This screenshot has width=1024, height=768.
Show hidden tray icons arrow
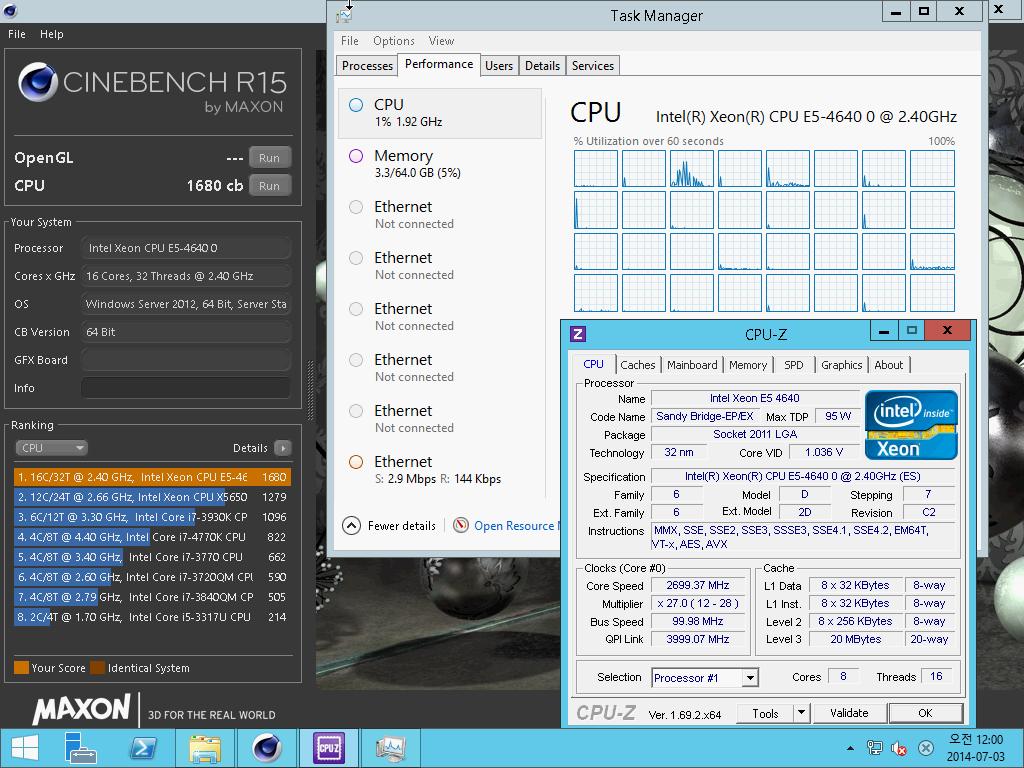pyautogui.click(x=850, y=748)
